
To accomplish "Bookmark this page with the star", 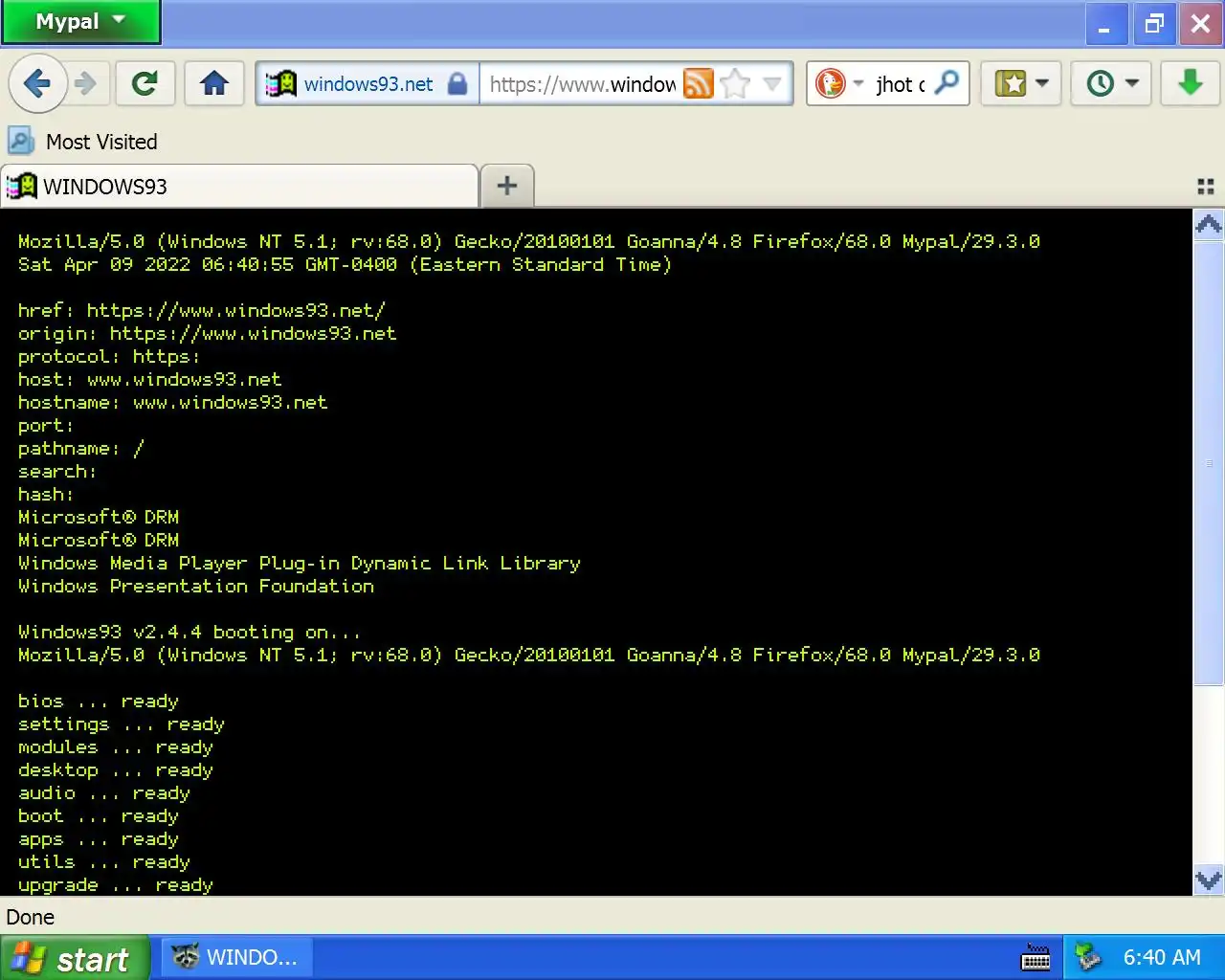I will click(x=735, y=84).
